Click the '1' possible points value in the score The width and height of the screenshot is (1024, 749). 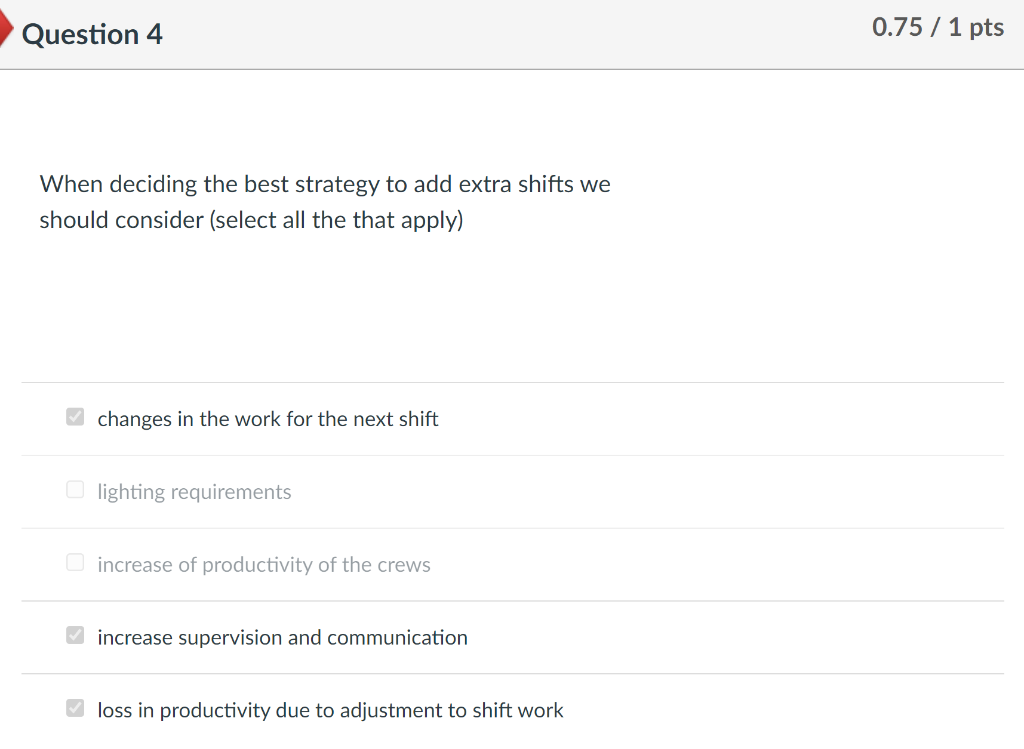955,28
